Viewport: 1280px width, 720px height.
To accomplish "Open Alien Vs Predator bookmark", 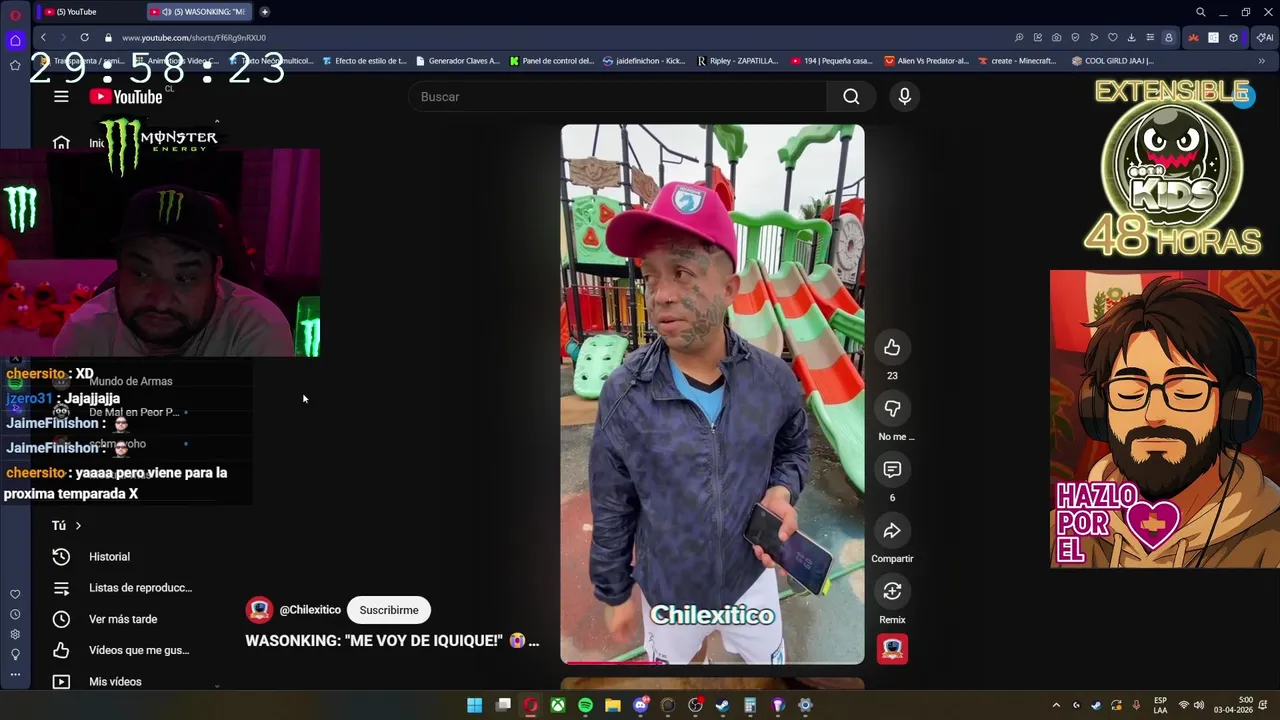I will 926,61.
